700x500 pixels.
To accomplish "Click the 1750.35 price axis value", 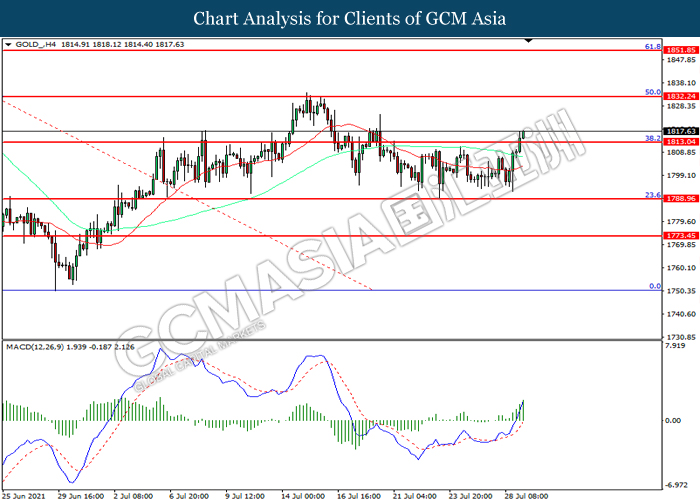I will click(681, 291).
